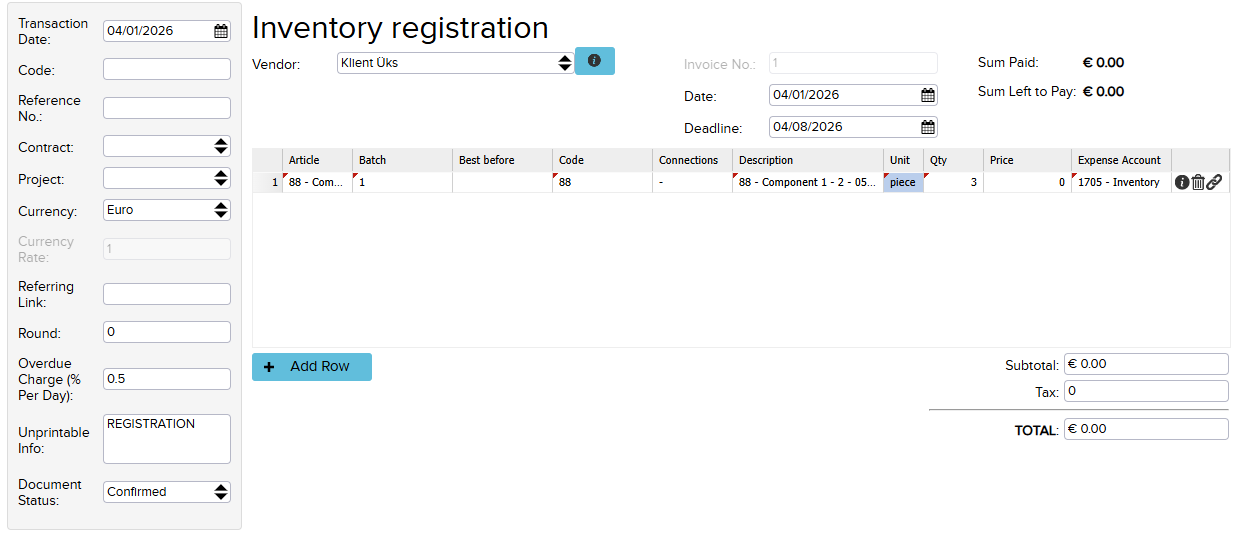Open calendar for invoice Date field
Viewport: 1258px width, 547px height.
pos(927,95)
